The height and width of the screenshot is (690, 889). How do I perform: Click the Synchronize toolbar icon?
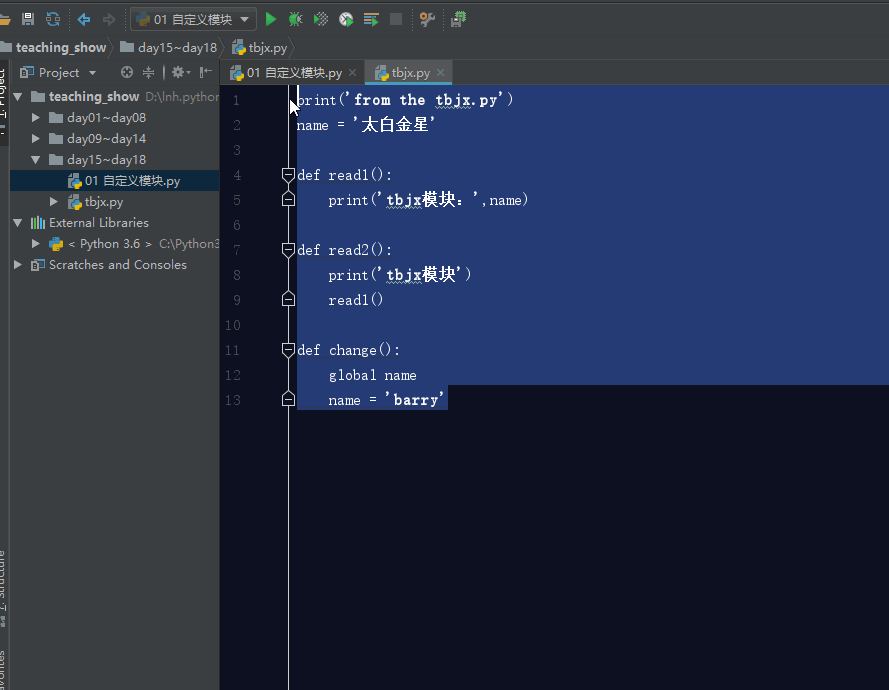point(53,19)
